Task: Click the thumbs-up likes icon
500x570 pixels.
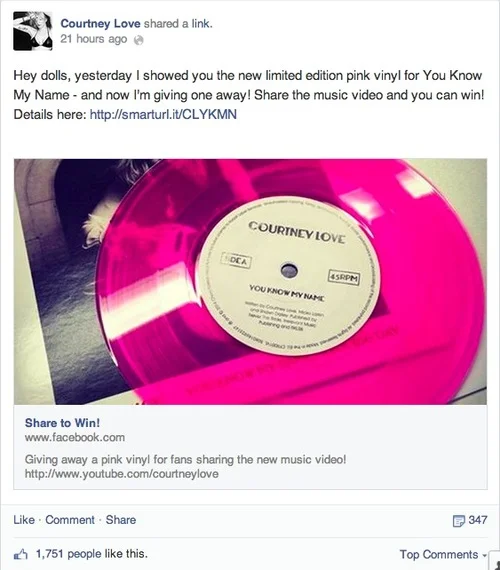Action: coord(20,554)
